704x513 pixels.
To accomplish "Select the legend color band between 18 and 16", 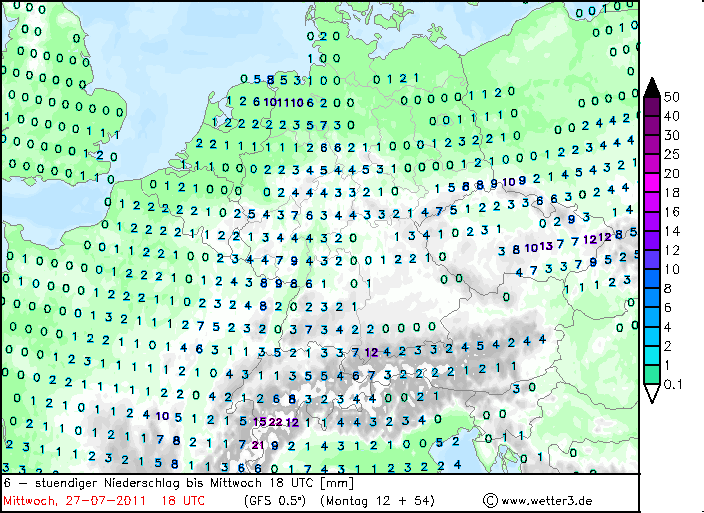I will pos(652,202).
